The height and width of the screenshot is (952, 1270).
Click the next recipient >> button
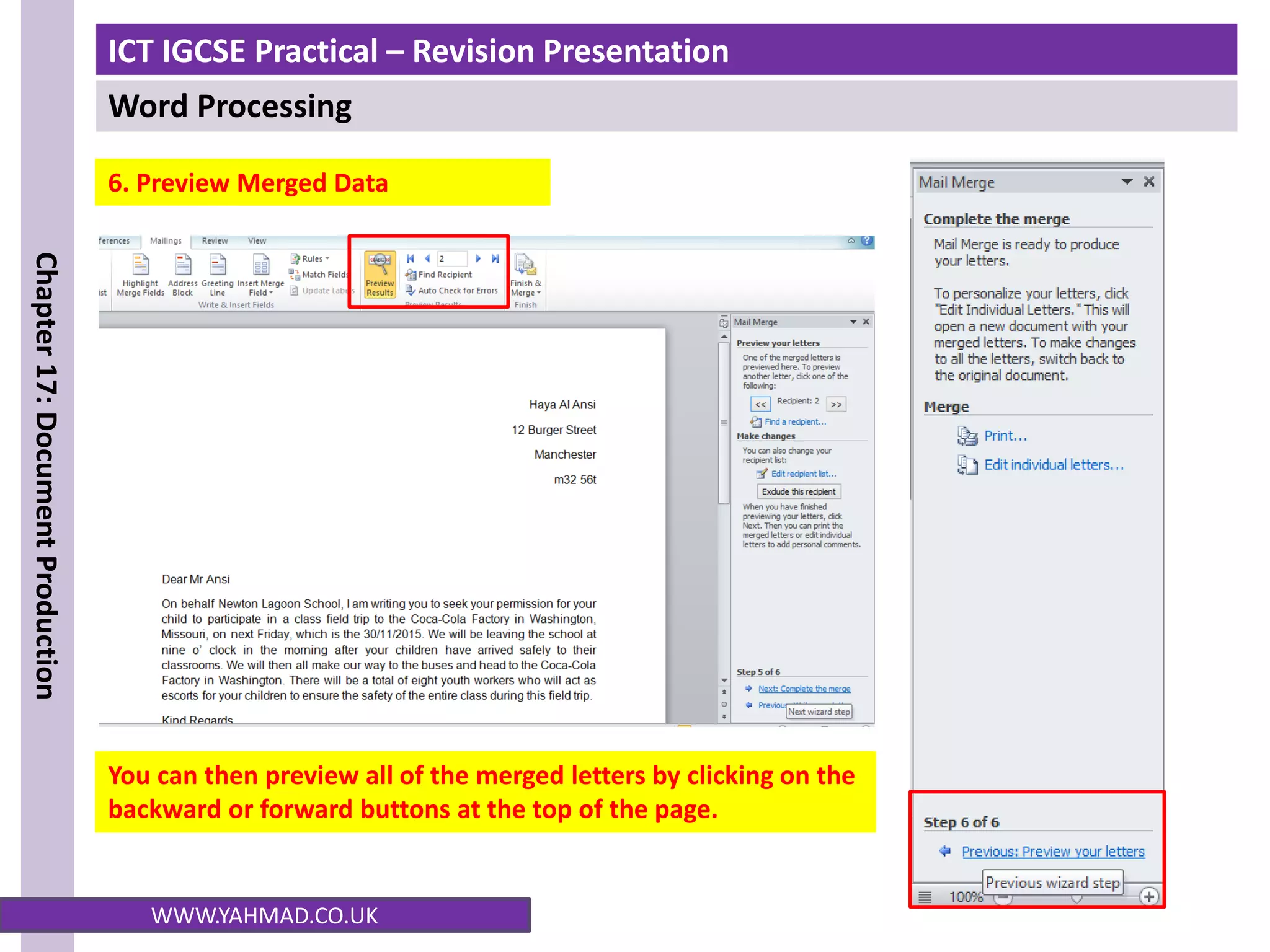[837, 404]
